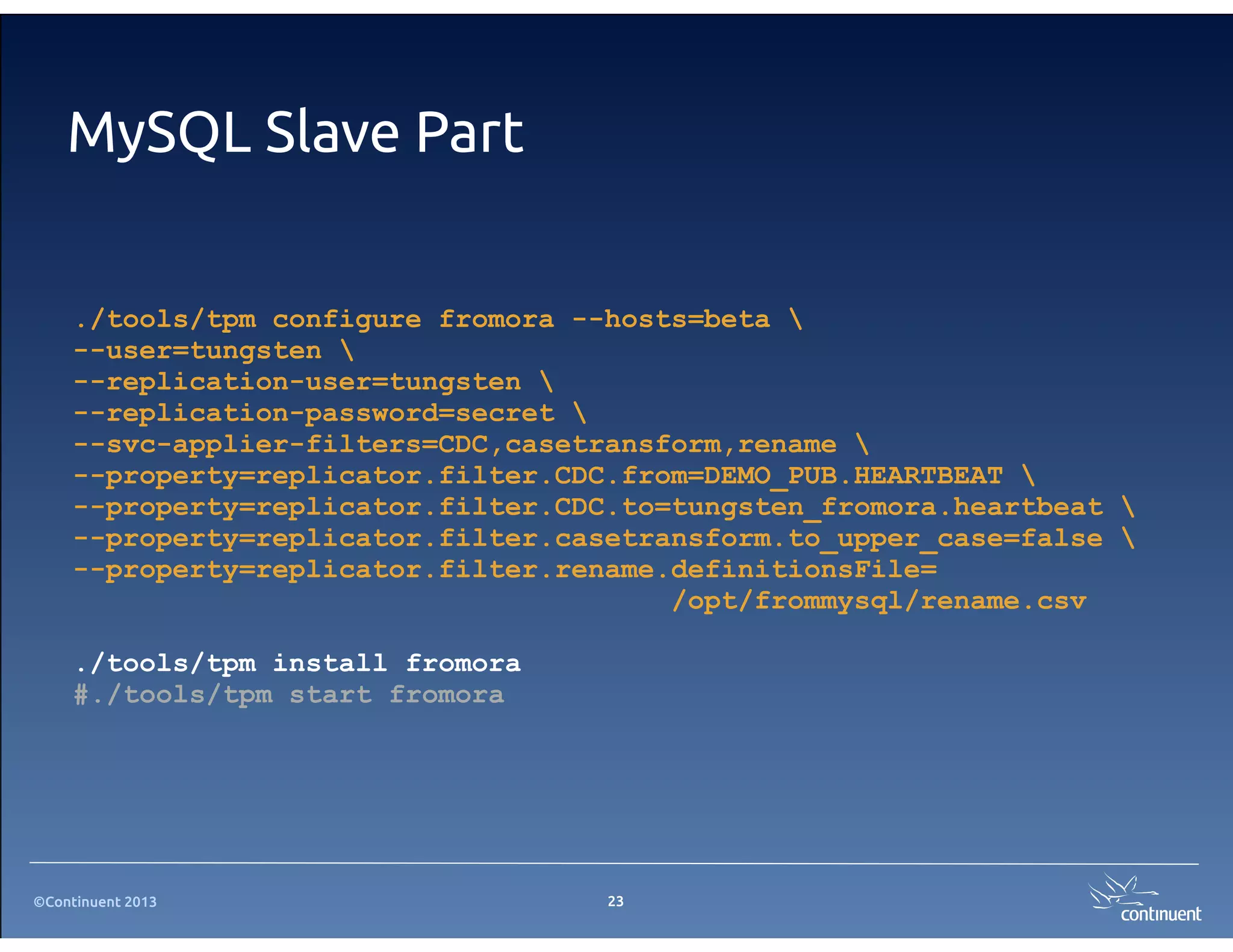Viewport: 1233px width, 952px height.
Task: Click the CDC.from=DEMO_PUB.HEARTBEAT property line
Action: [554, 475]
